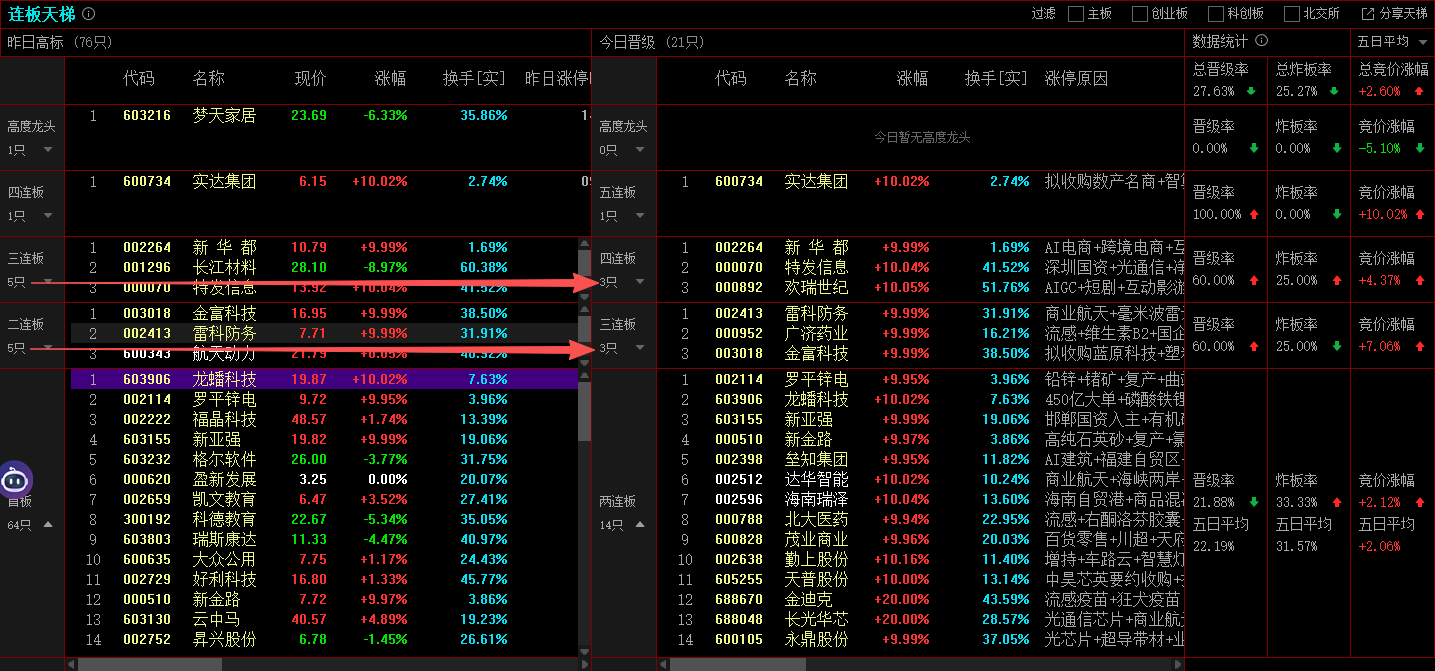Click 首板 list vertical scrollbar thumb
The height and width of the screenshot is (671, 1435).
pos(584,411)
